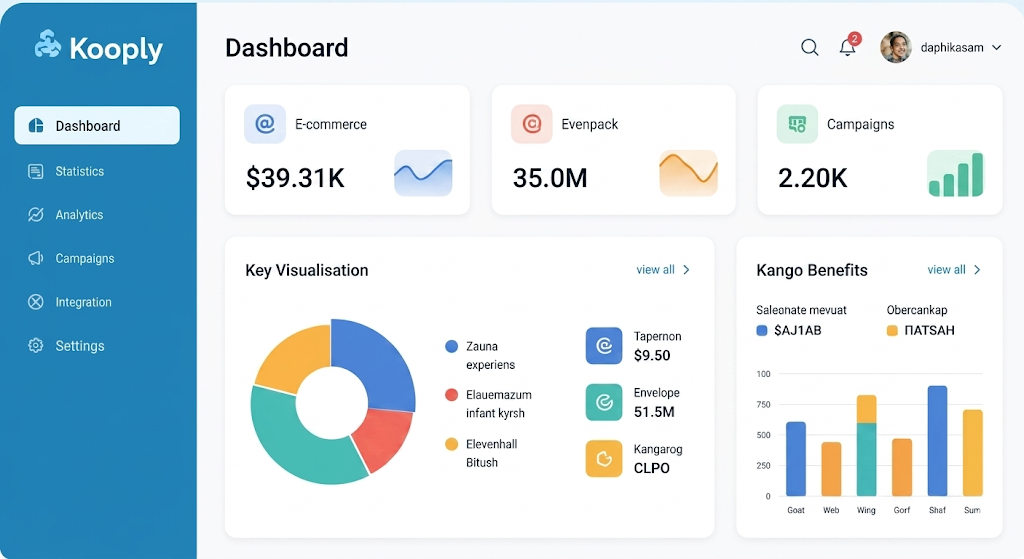
Task: Click chevron next to Key Visualisation view all
Action: [x=686, y=270]
